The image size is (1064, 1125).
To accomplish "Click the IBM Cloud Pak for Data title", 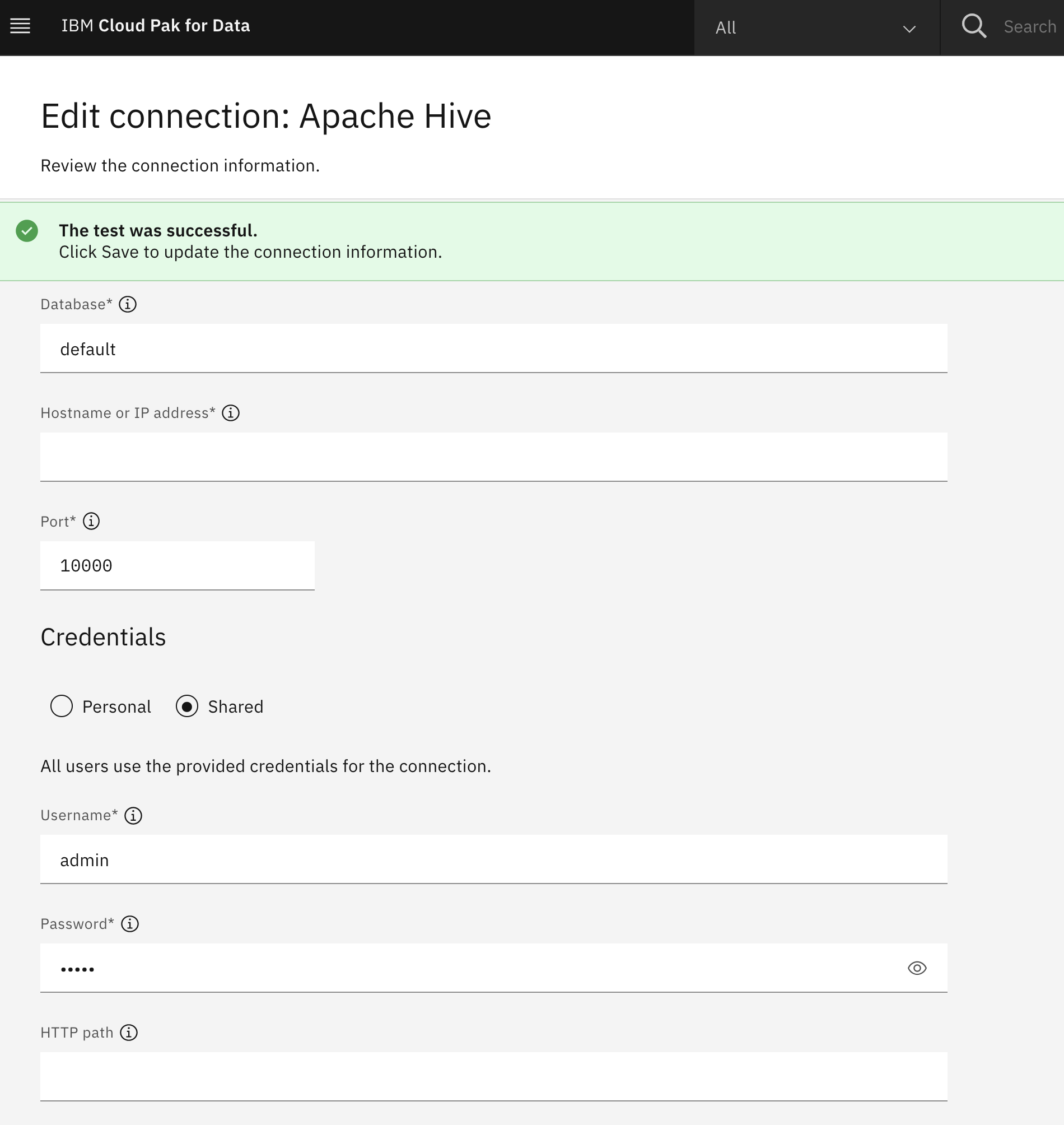I will (156, 26).
